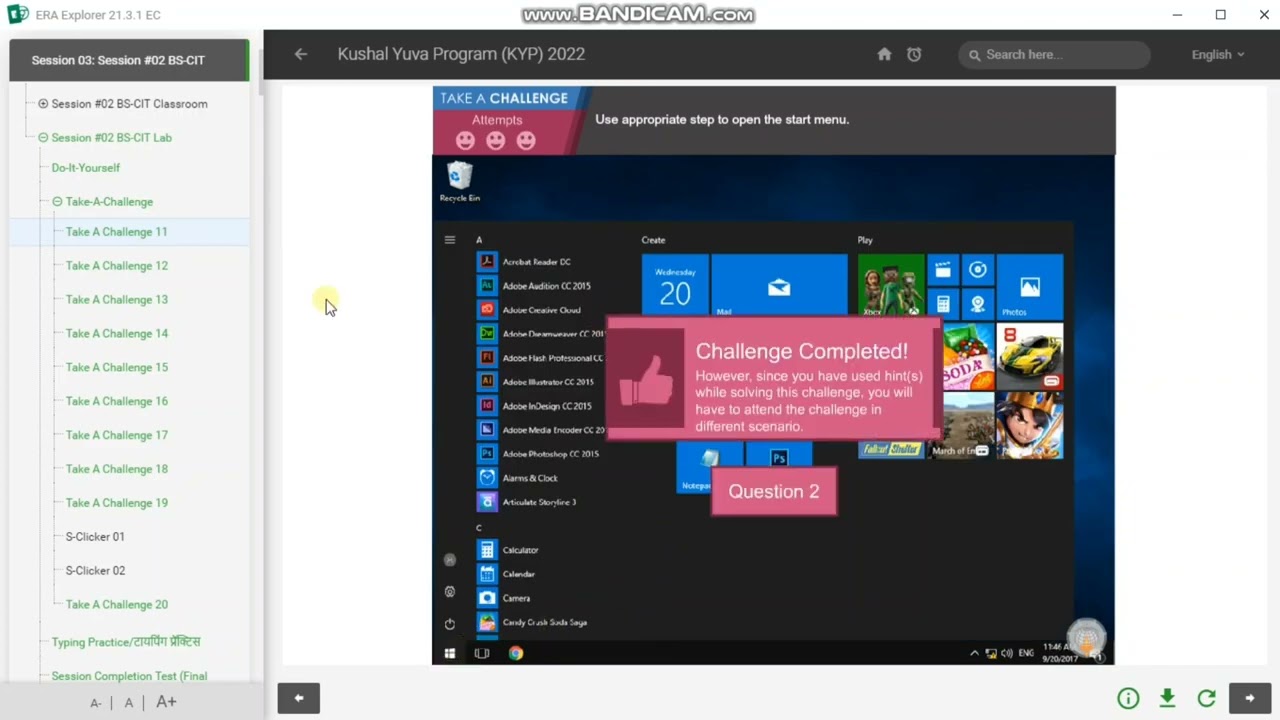
Task: Select Take A Challenge 19
Action: tap(117, 503)
